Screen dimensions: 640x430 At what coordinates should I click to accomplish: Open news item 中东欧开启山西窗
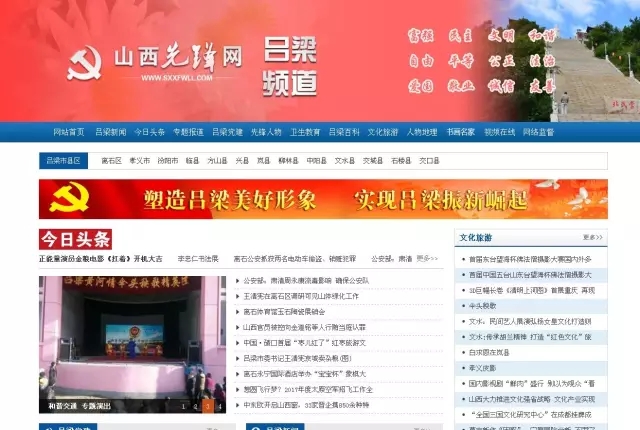(x=306, y=405)
